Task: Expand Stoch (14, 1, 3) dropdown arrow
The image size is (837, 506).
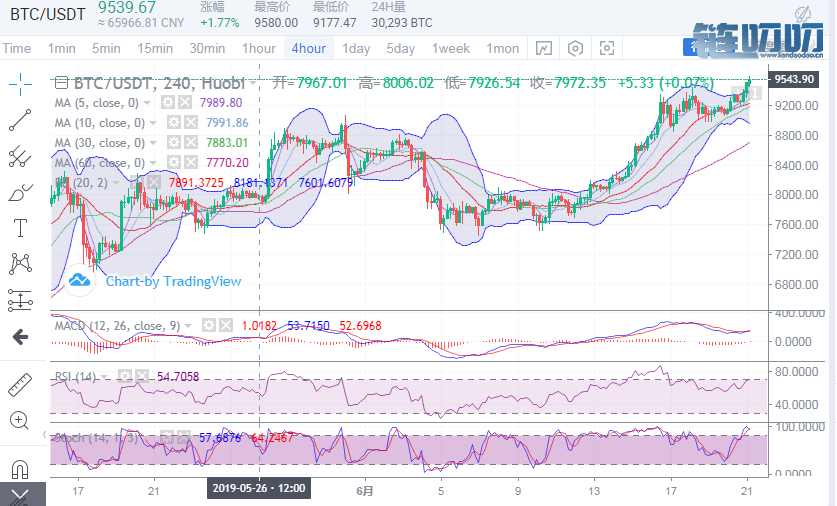Action: 146,438
